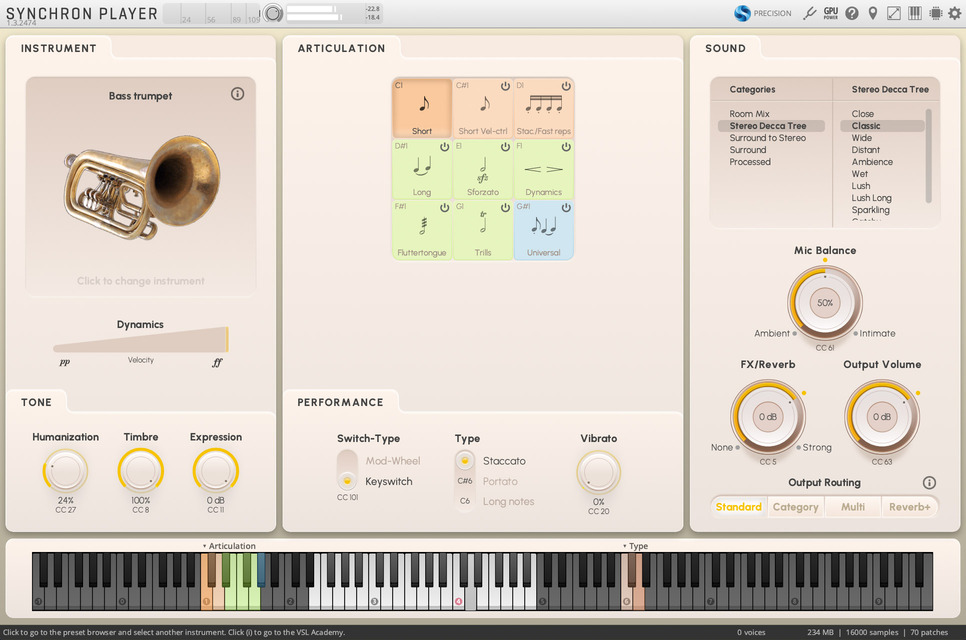
Task: Select the Short Vel-ctrl articulation note icon
Action: (485, 103)
